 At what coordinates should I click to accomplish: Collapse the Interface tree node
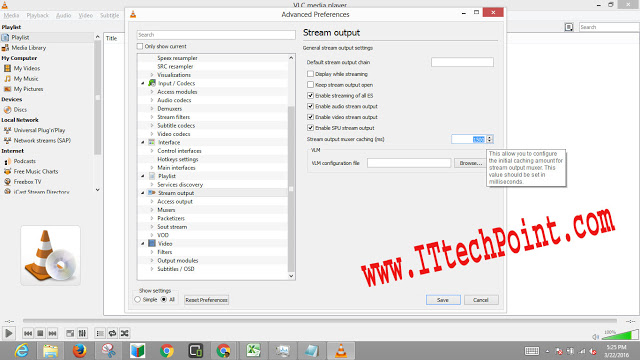pos(143,142)
